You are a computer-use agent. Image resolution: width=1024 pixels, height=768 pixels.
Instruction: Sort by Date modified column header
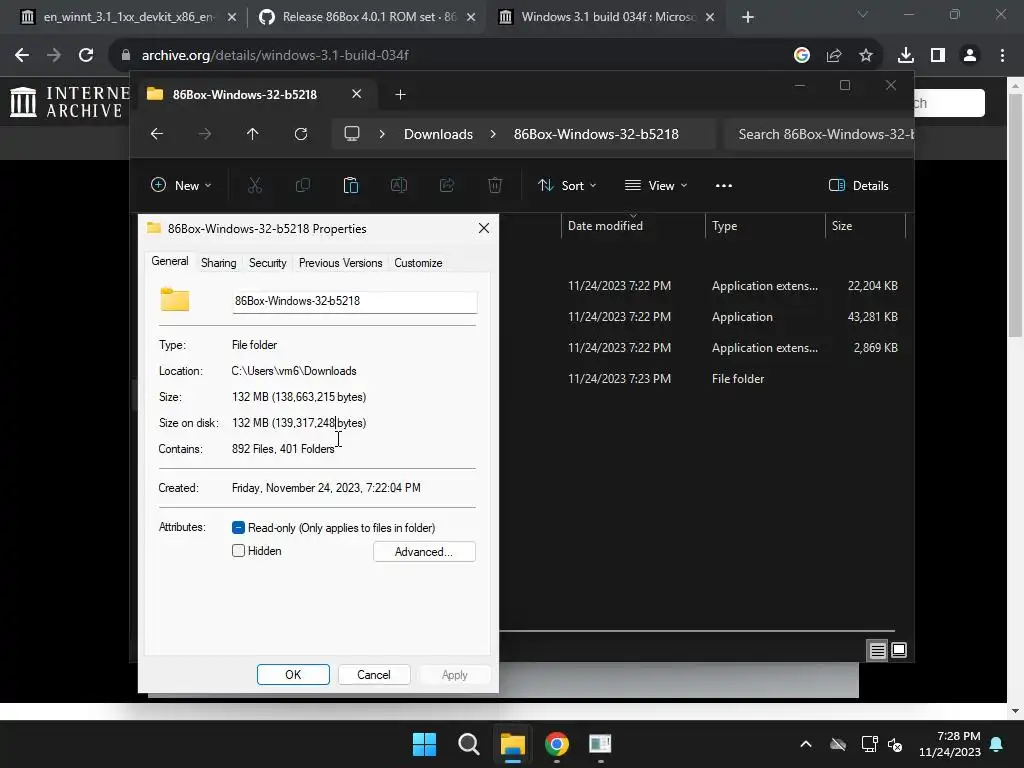633,225
